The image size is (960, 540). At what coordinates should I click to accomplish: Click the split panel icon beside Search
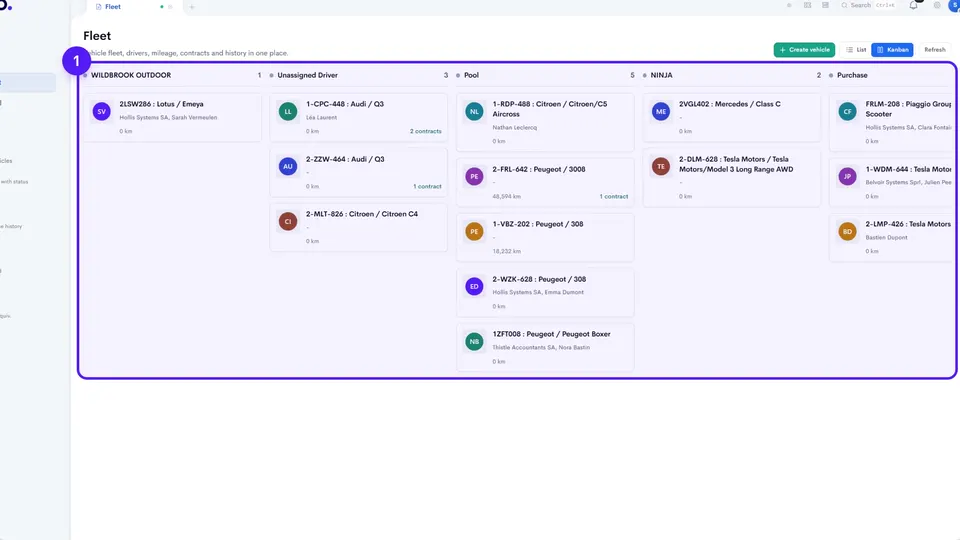[x=825, y=6]
